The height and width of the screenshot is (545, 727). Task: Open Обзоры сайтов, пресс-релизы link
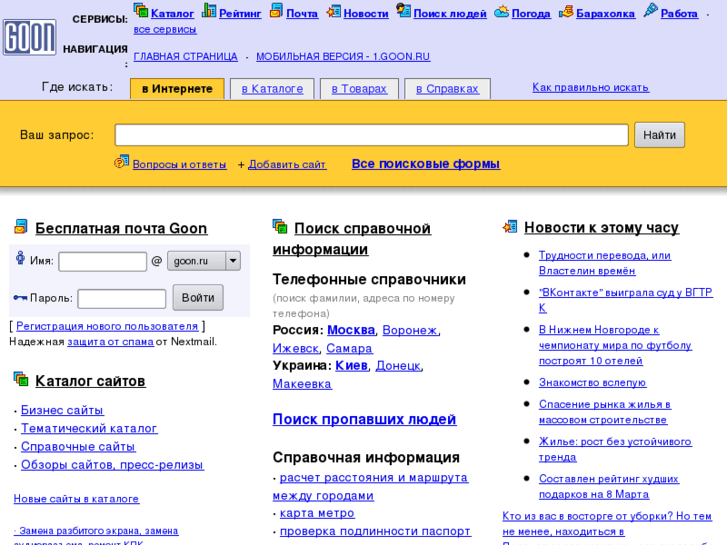pos(112,464)
